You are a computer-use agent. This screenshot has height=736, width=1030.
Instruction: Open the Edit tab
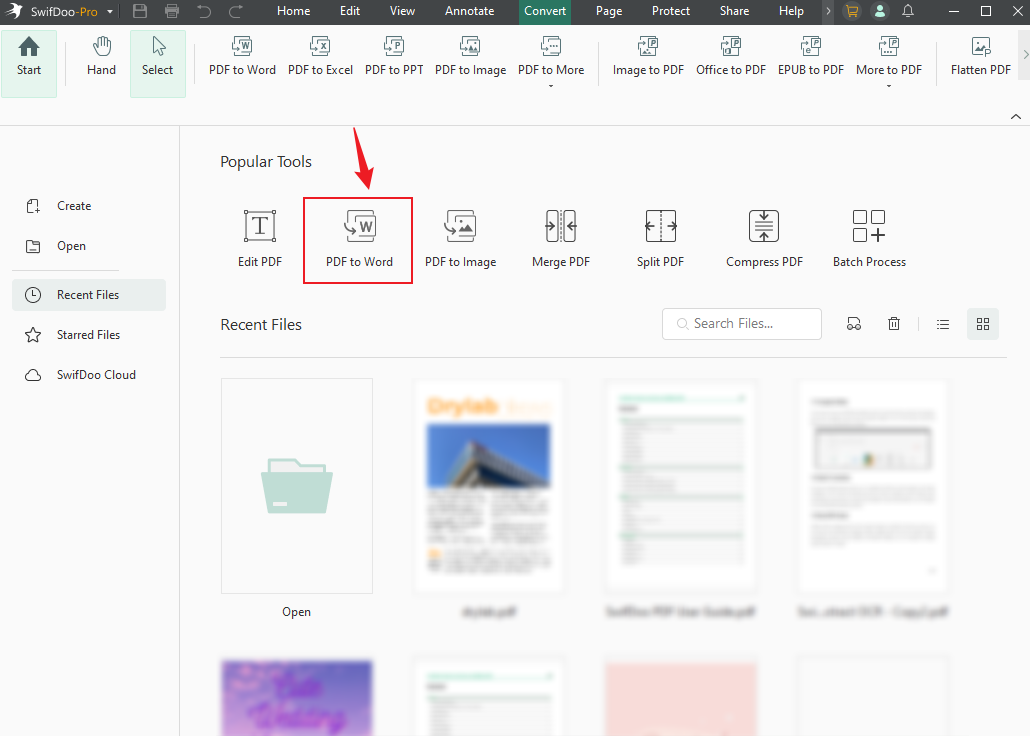(350, 11)
